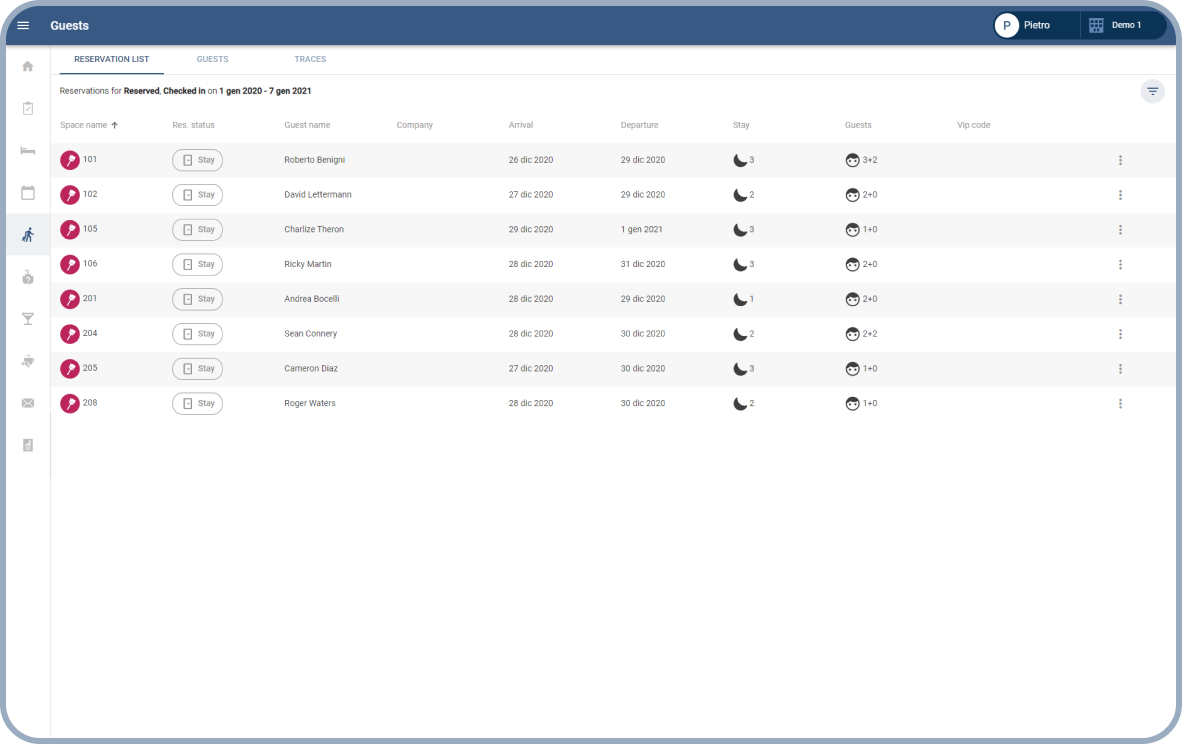Click the Stay status button for room 105

(197, 229)
